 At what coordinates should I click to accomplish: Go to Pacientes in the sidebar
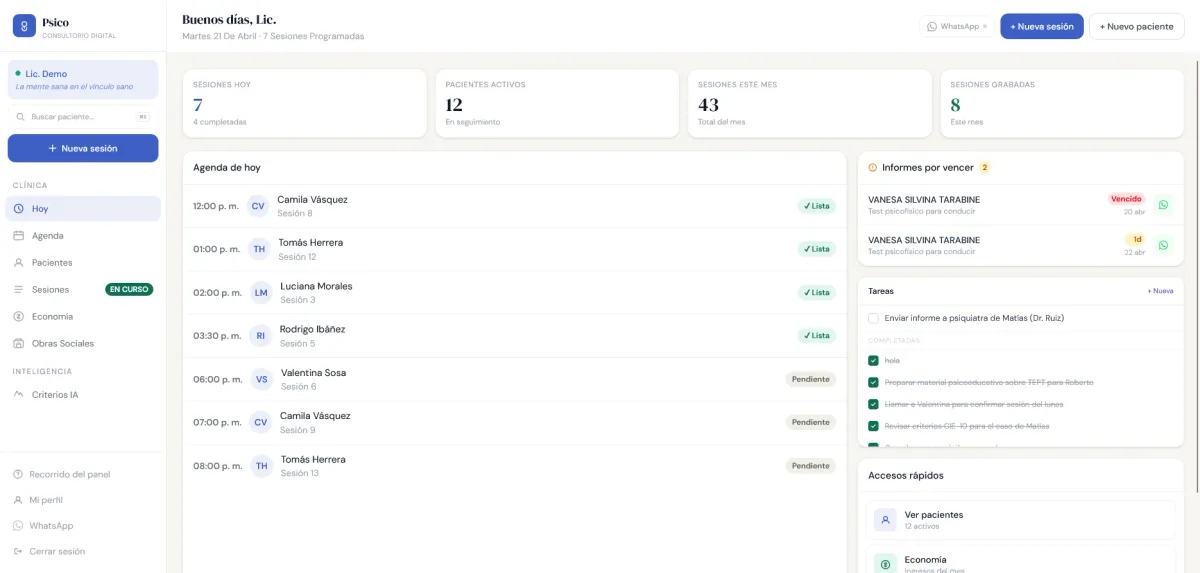[x=51, y=263]
